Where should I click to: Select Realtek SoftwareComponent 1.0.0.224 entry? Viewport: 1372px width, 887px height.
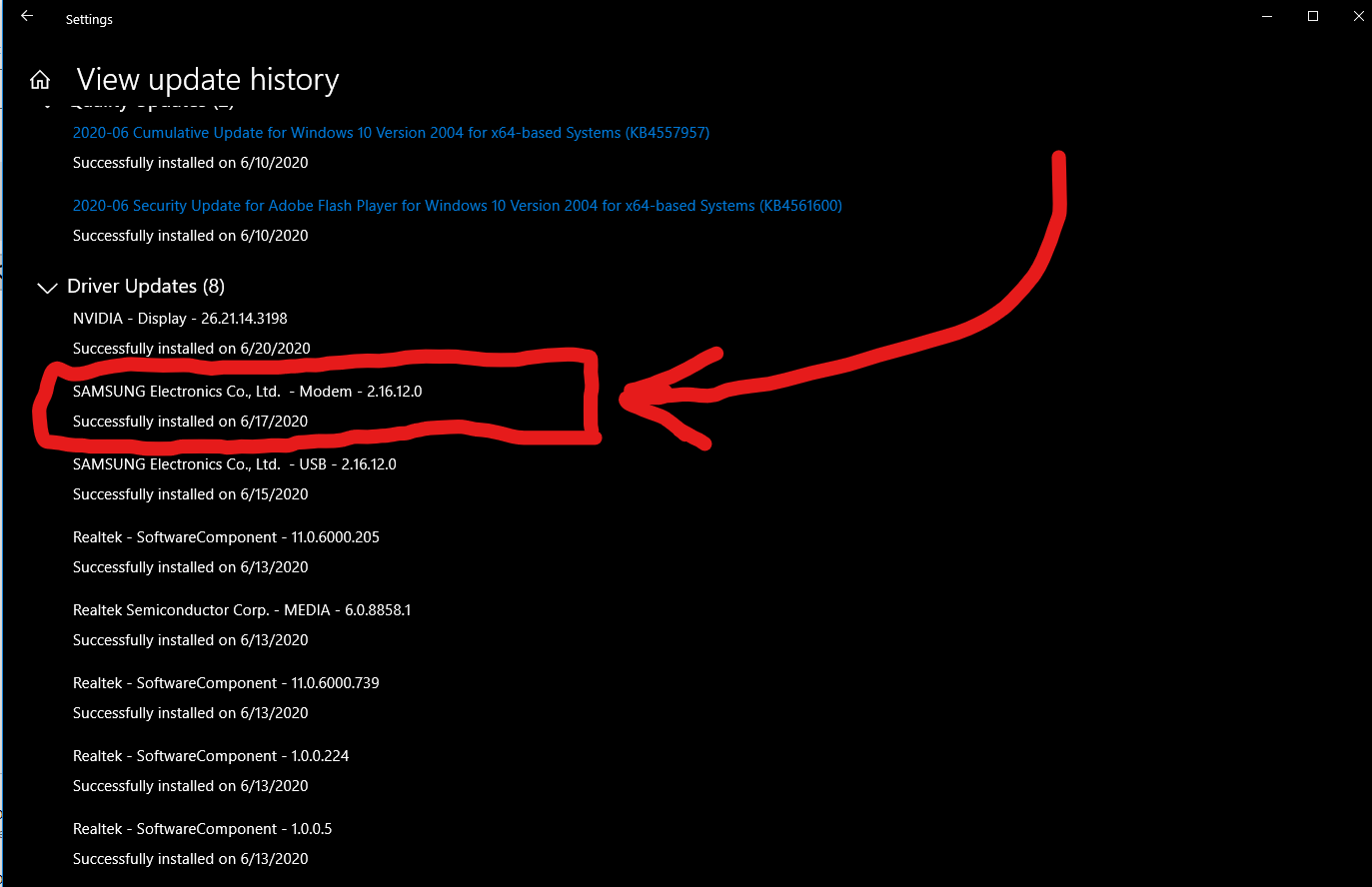(x=211, y=756)
